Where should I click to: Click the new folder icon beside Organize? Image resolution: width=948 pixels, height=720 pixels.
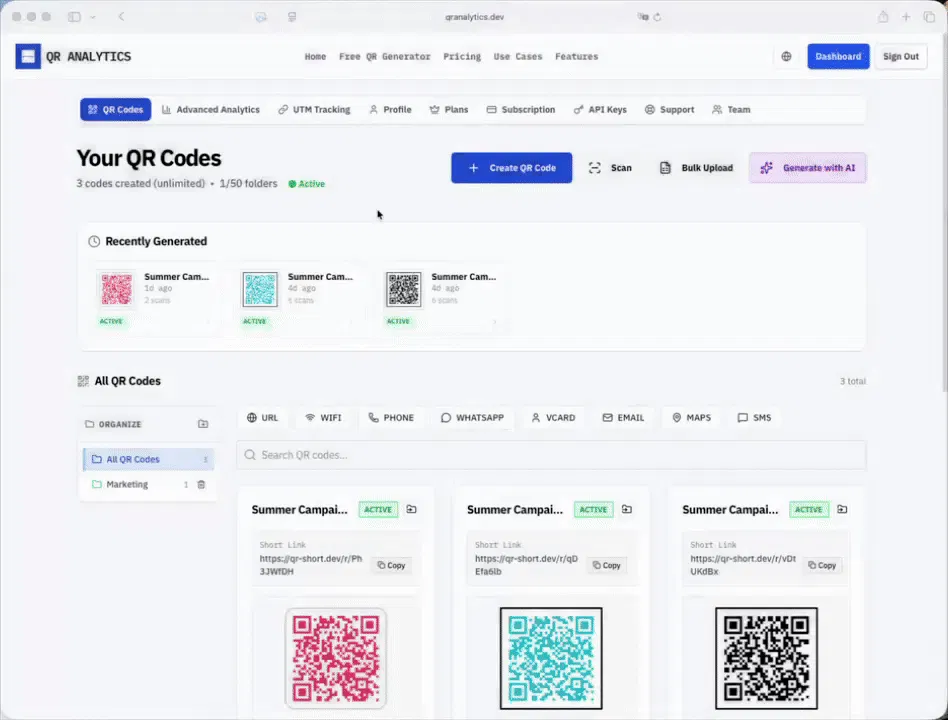point(203,424)
